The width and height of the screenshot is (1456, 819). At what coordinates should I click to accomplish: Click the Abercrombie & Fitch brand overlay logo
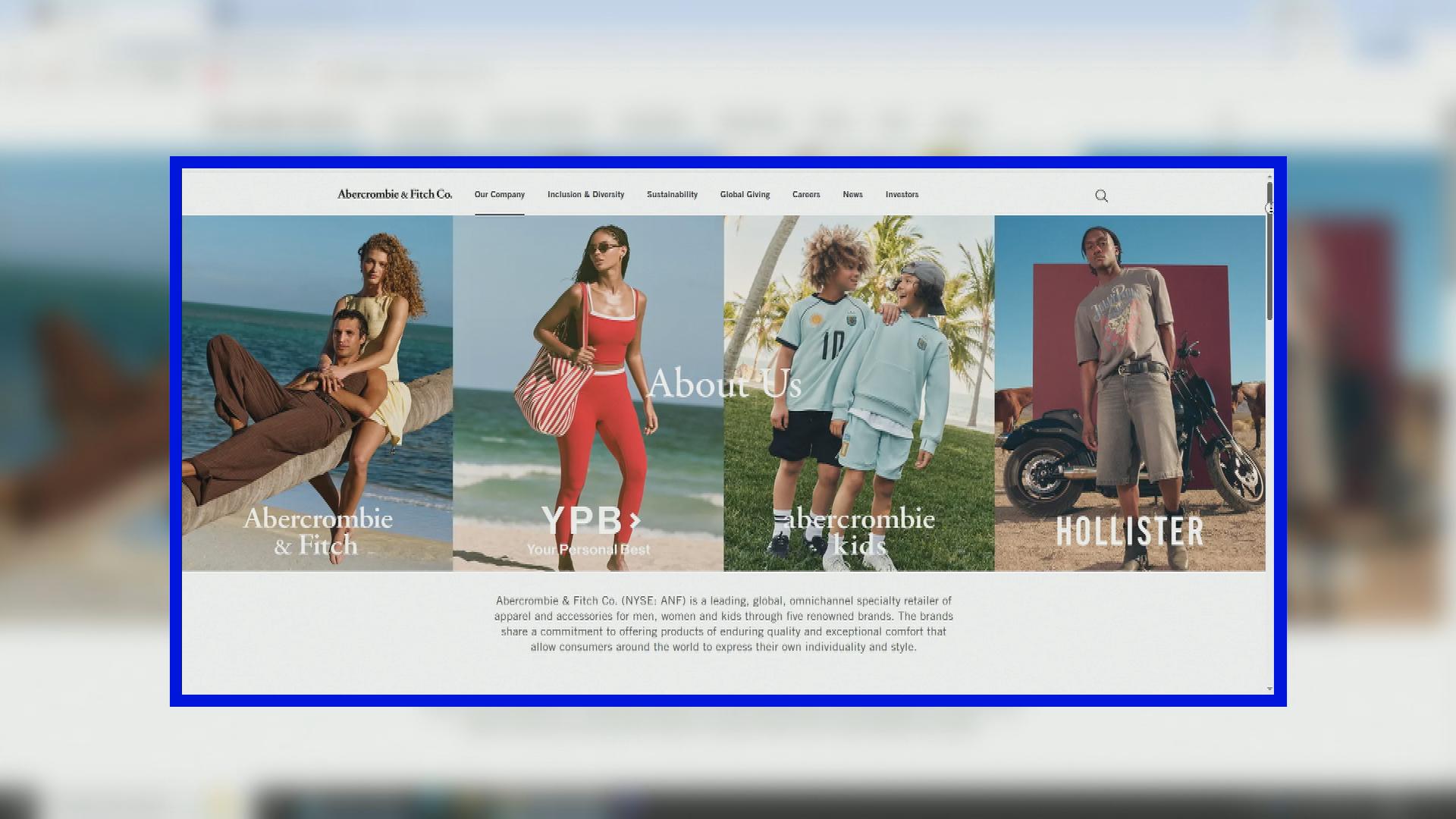click(318, 531)
